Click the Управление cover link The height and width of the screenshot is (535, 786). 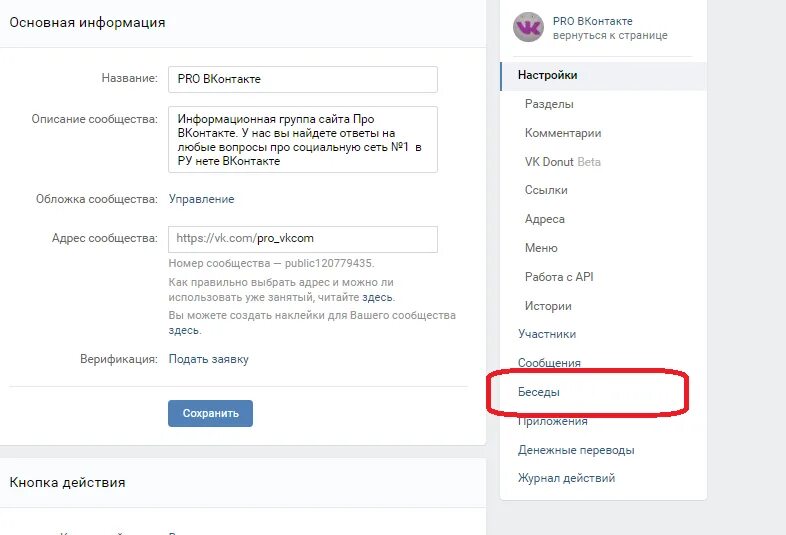tap(201, 200)
